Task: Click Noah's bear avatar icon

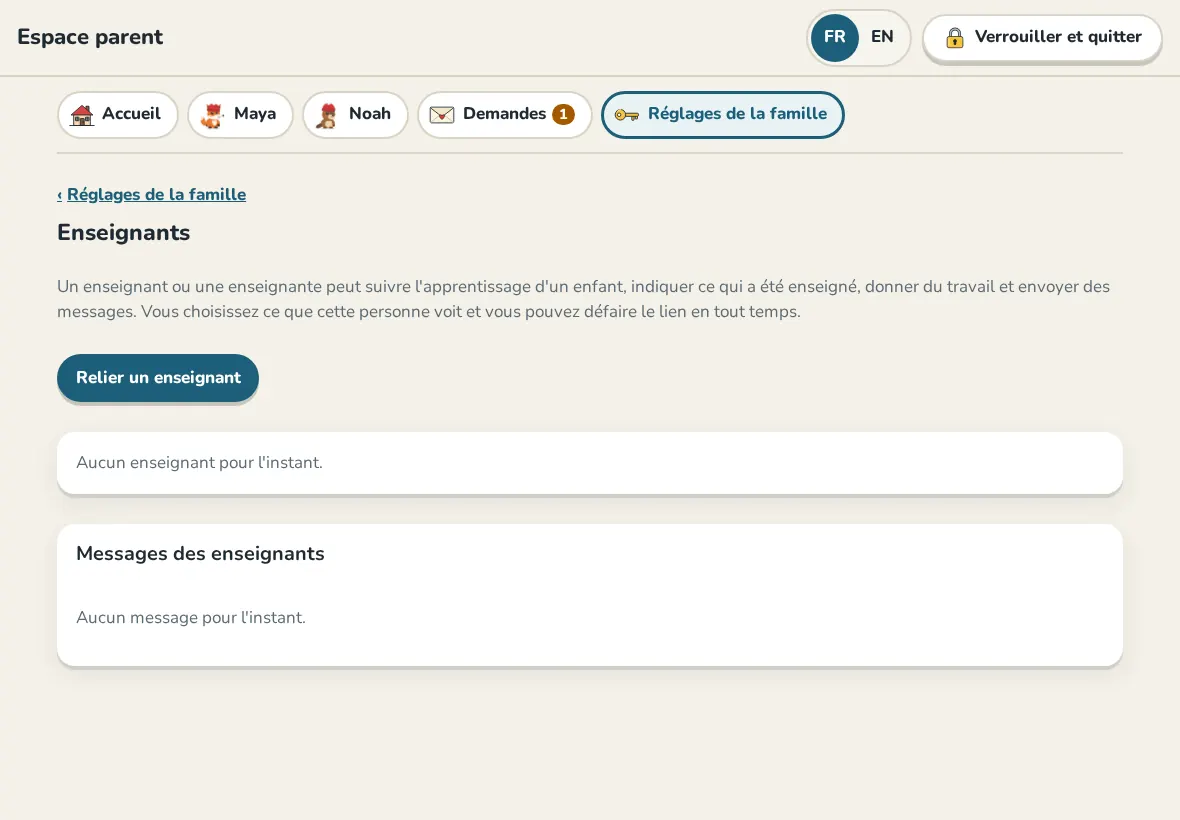Action: pyautogui.click(x=327, y=115)
